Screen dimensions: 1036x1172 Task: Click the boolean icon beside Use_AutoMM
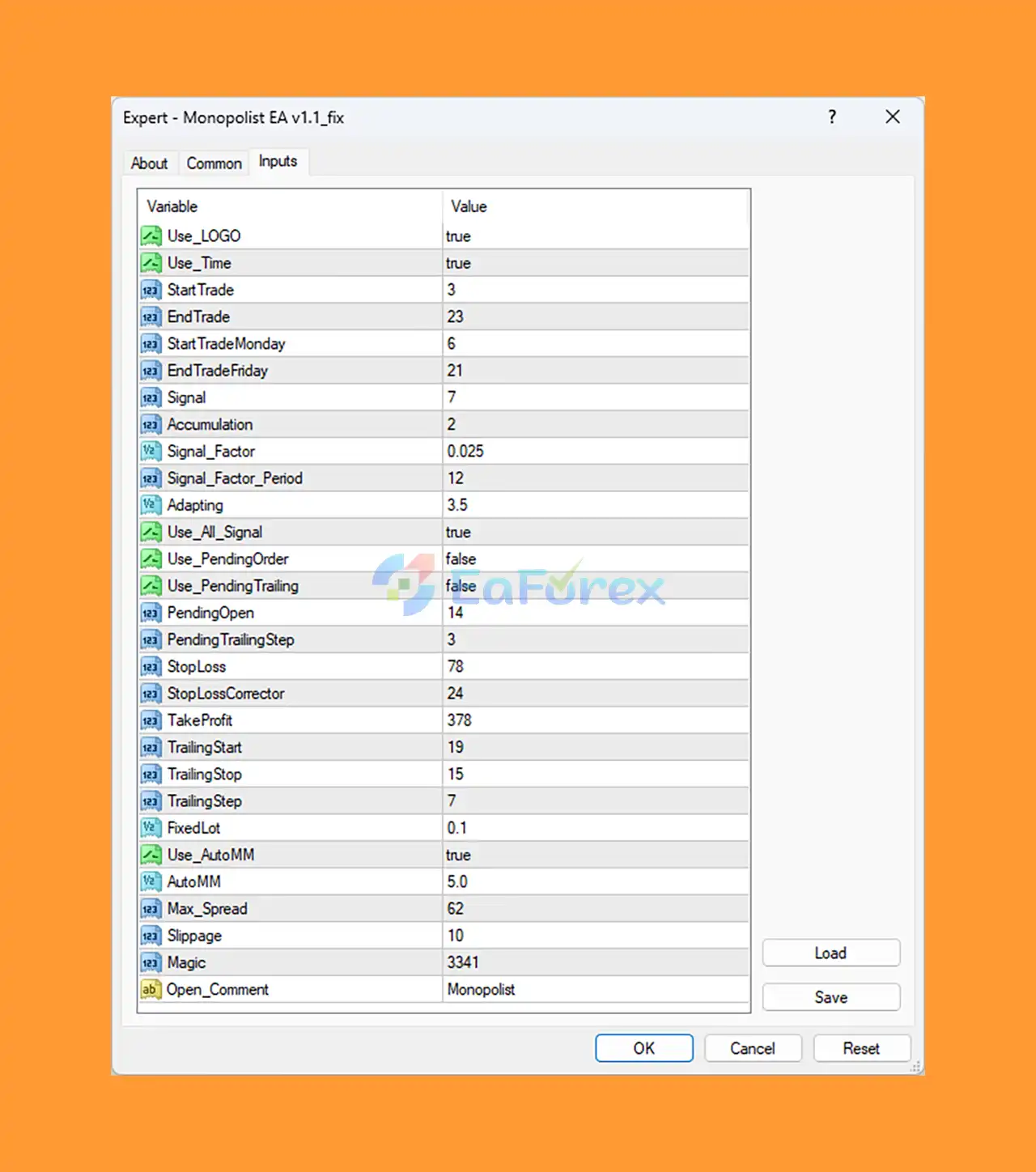(x=151, y=855)
